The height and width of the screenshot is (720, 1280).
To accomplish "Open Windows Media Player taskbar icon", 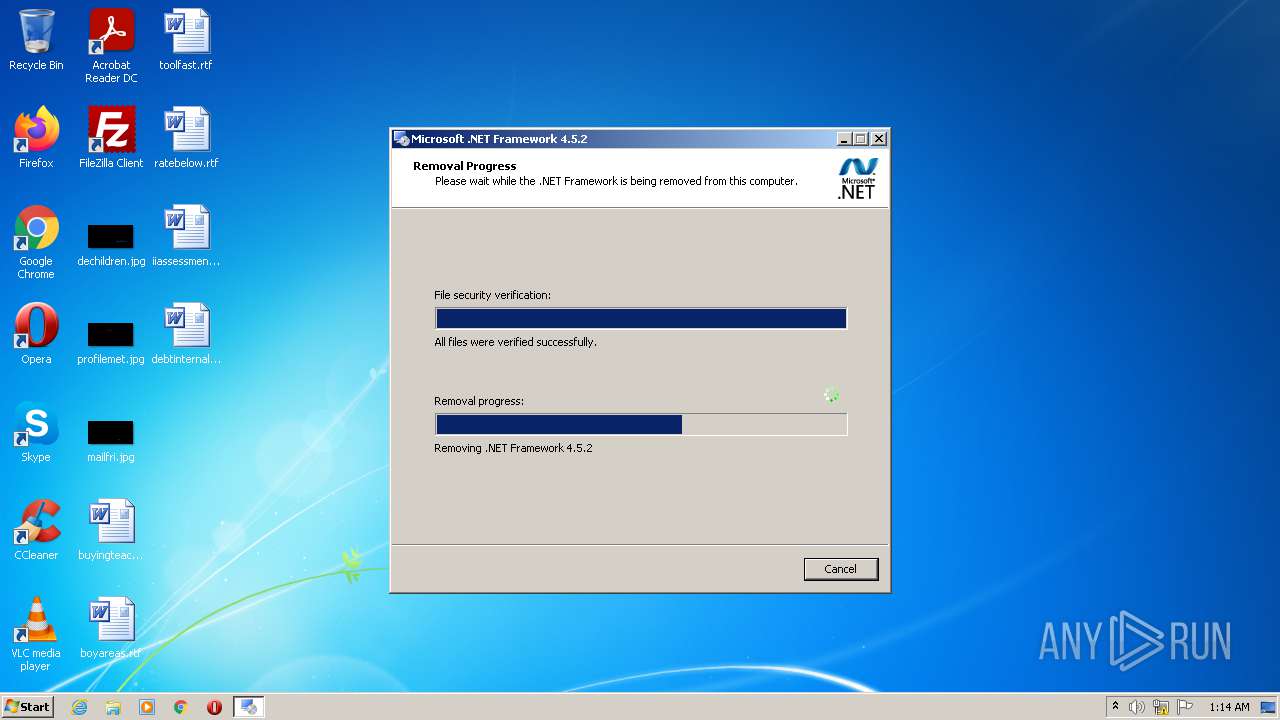I will tap(147, 707).
